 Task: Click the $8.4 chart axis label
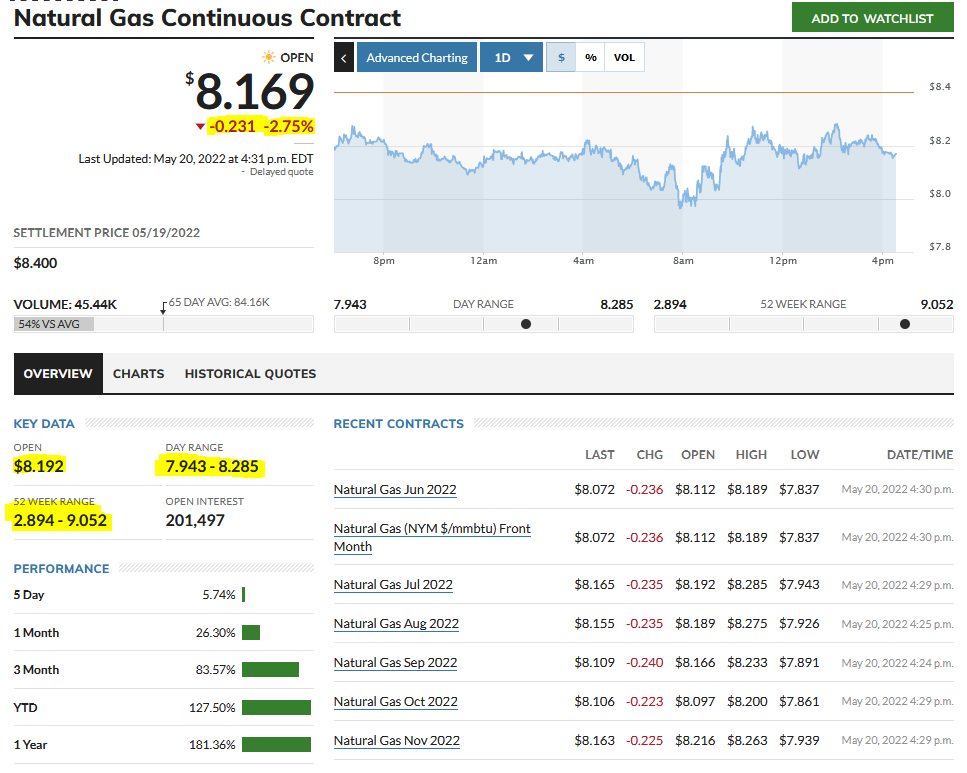pos(940,87)
